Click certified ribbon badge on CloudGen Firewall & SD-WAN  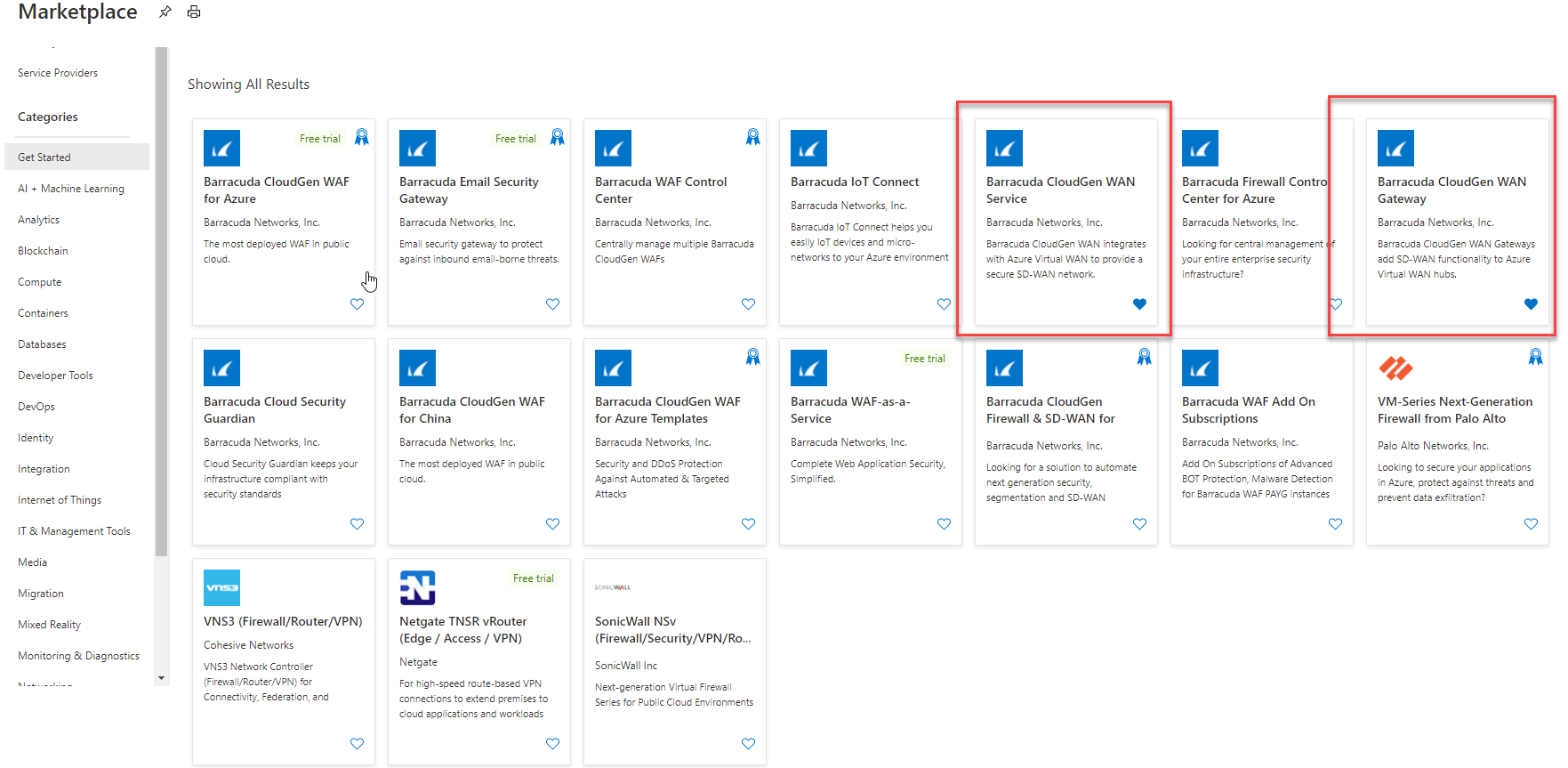tap(1144, 357)
